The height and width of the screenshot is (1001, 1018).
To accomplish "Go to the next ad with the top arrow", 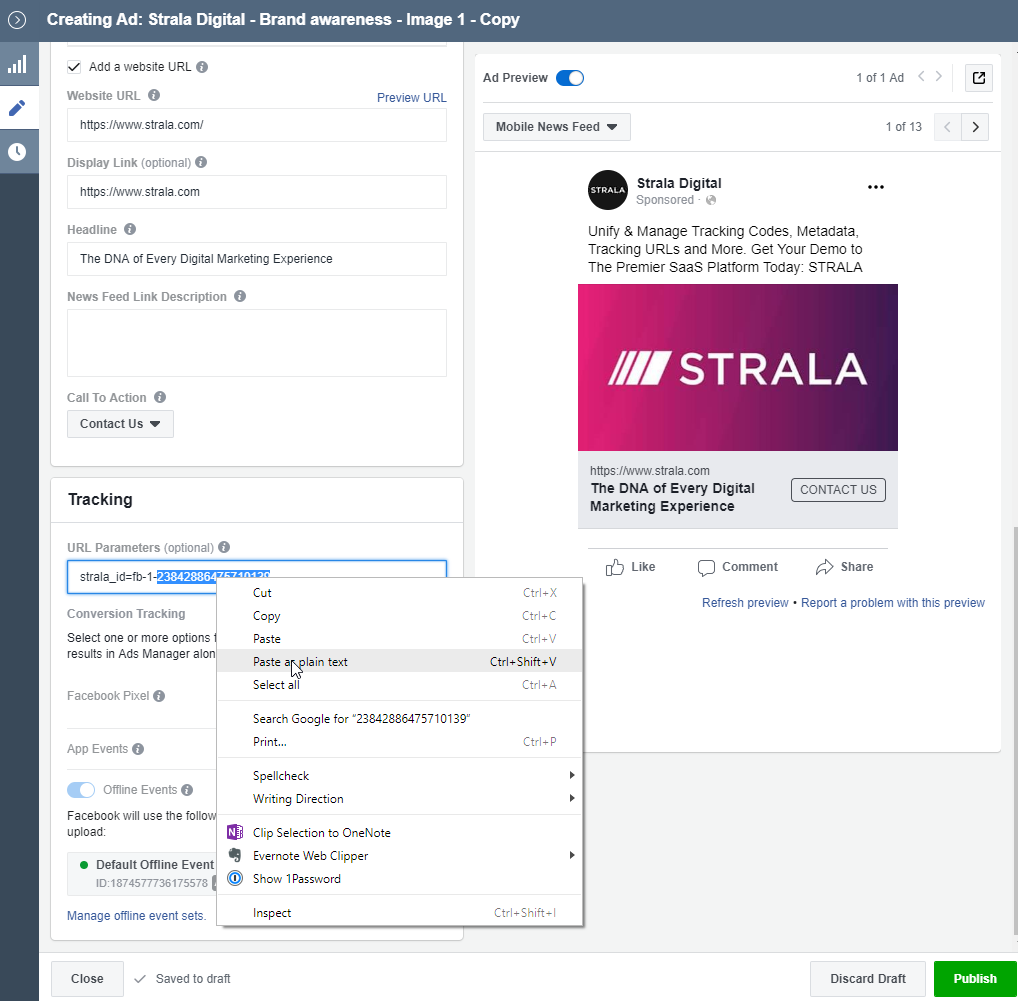I will point(939,77).
